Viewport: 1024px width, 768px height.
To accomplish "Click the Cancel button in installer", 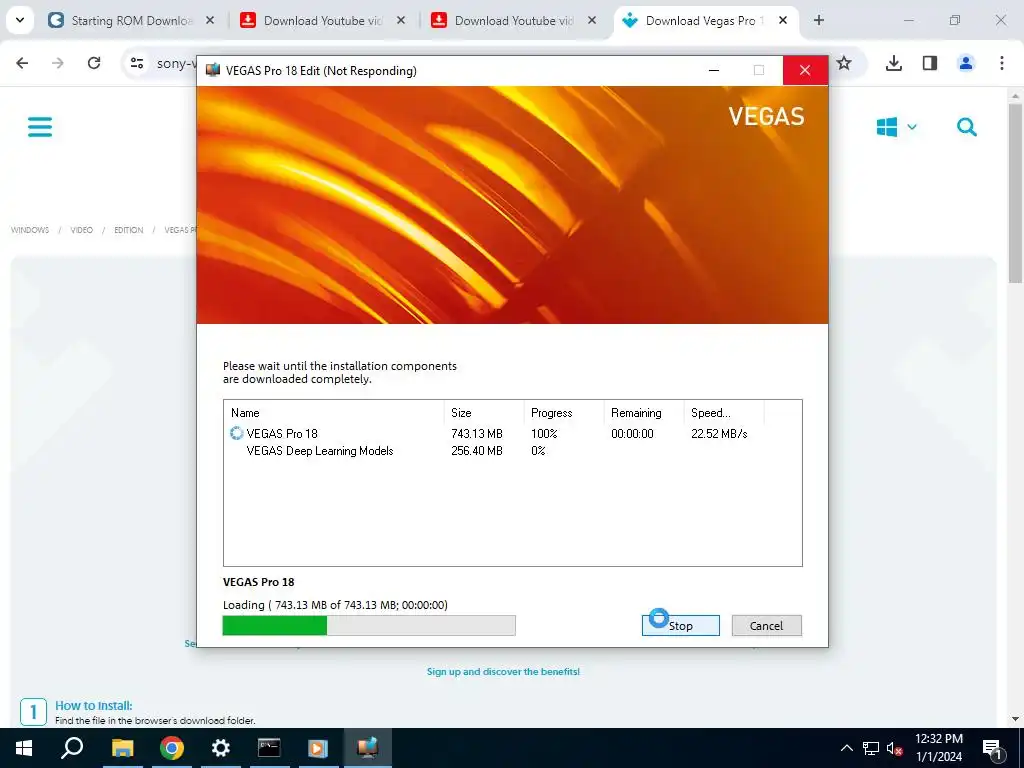I will [766, 625].
